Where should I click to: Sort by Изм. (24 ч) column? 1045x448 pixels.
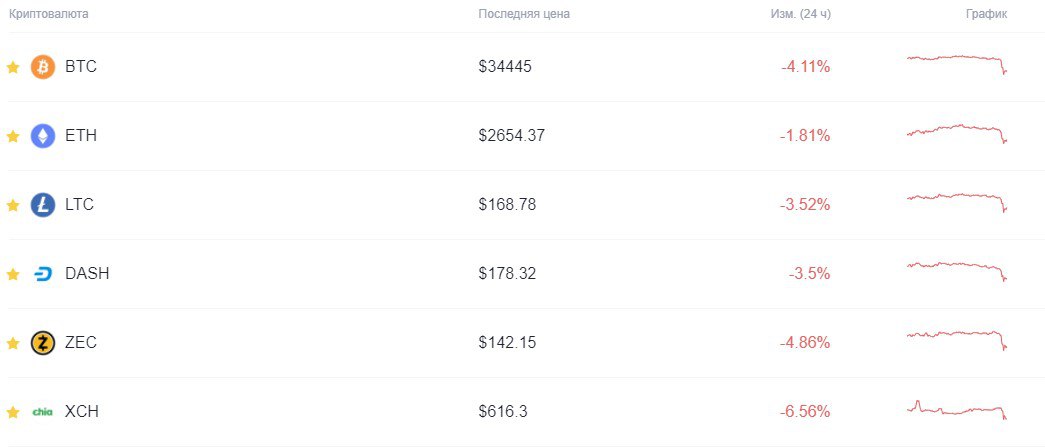click(800, 14)
